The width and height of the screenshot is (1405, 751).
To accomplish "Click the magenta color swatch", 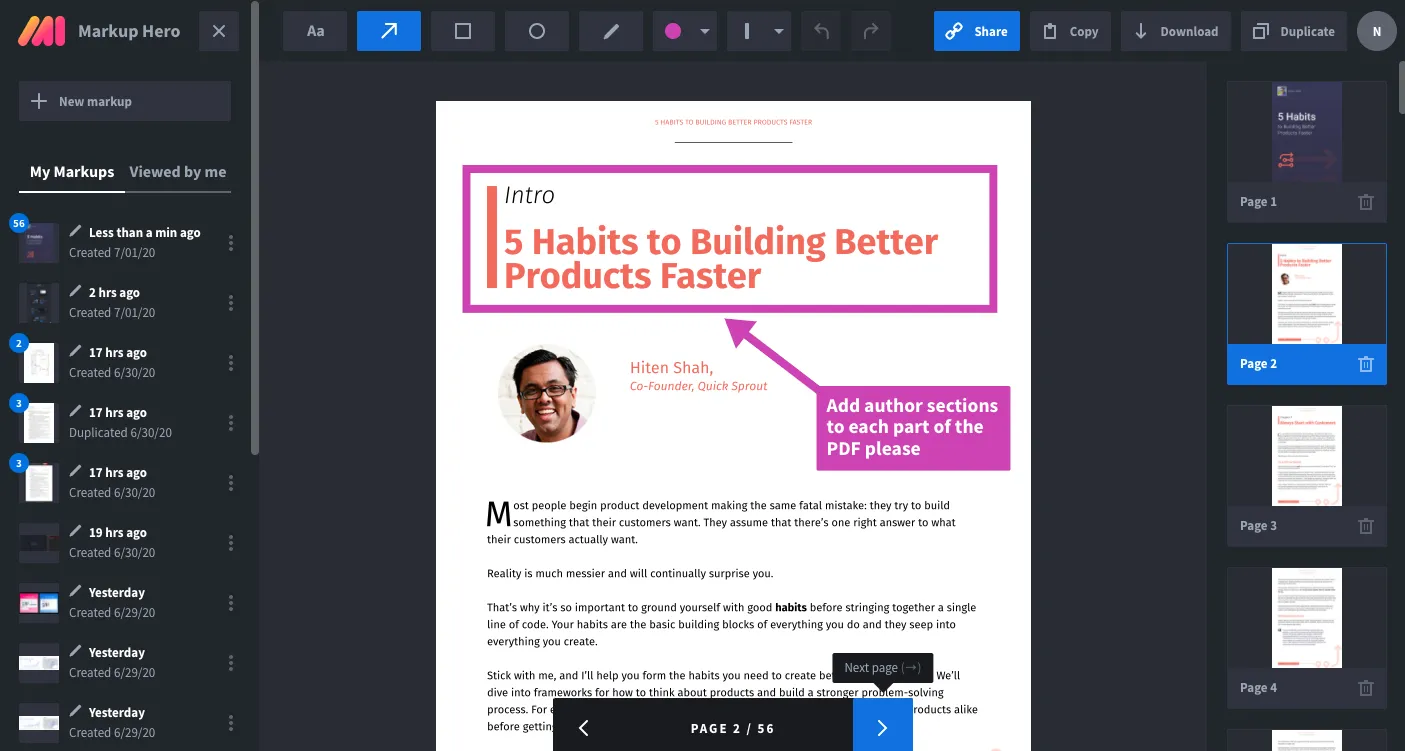I will tap(673, 31).
